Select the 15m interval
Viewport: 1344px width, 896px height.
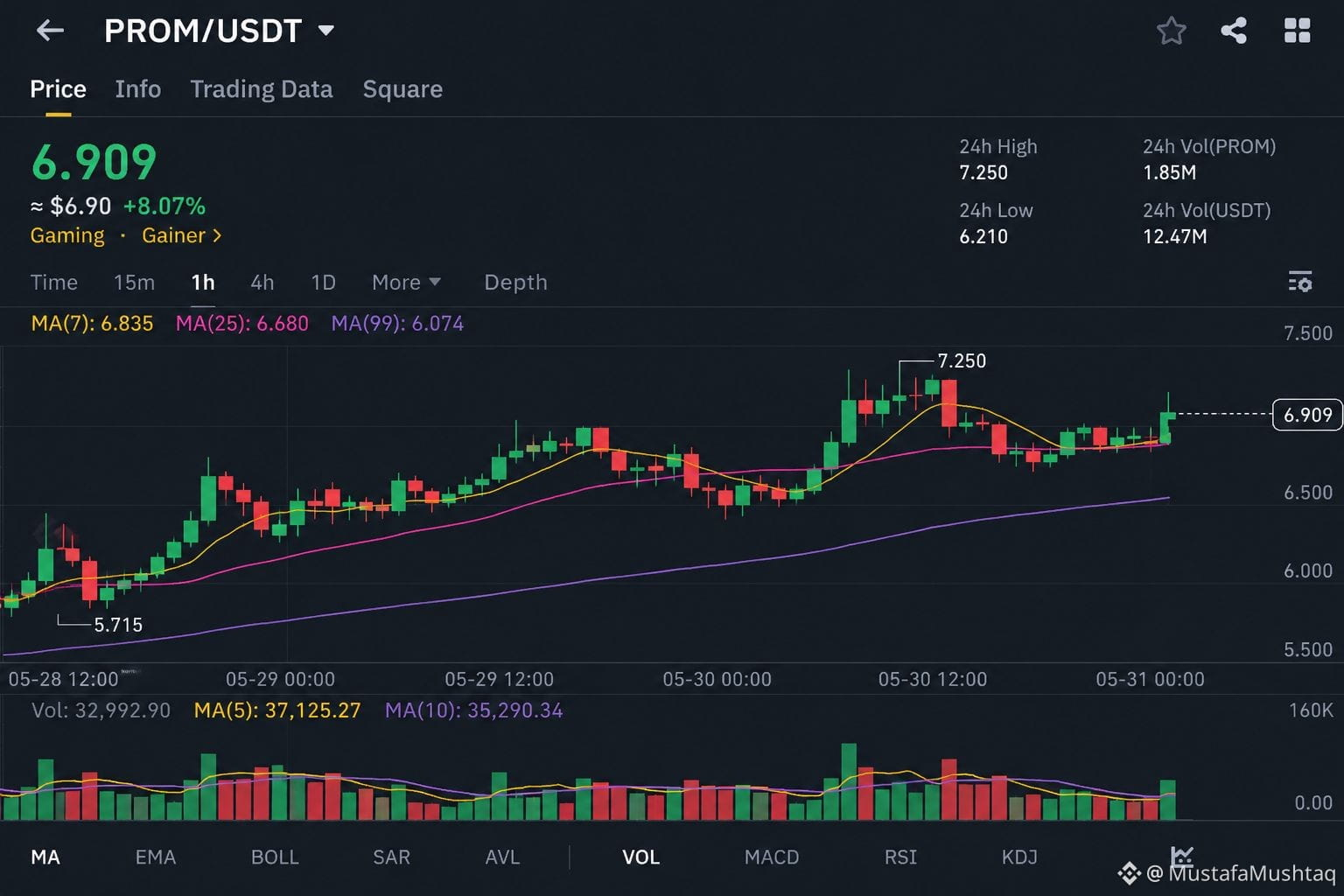pyautogui.click(x=134, y=282)
